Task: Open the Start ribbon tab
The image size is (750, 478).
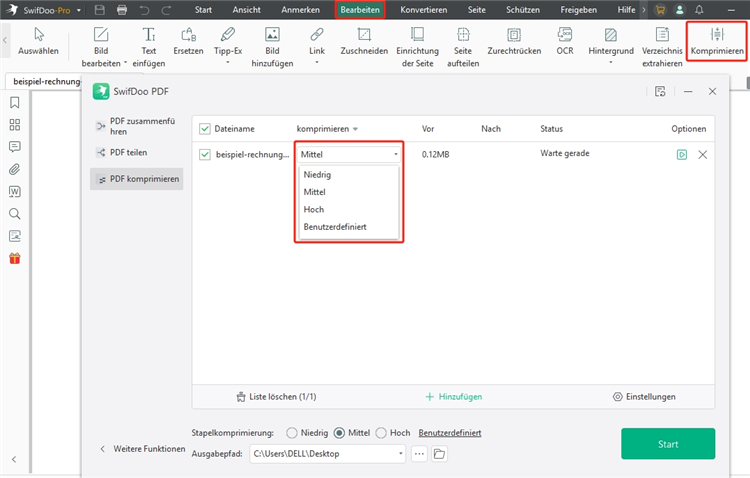Action: 203,10
